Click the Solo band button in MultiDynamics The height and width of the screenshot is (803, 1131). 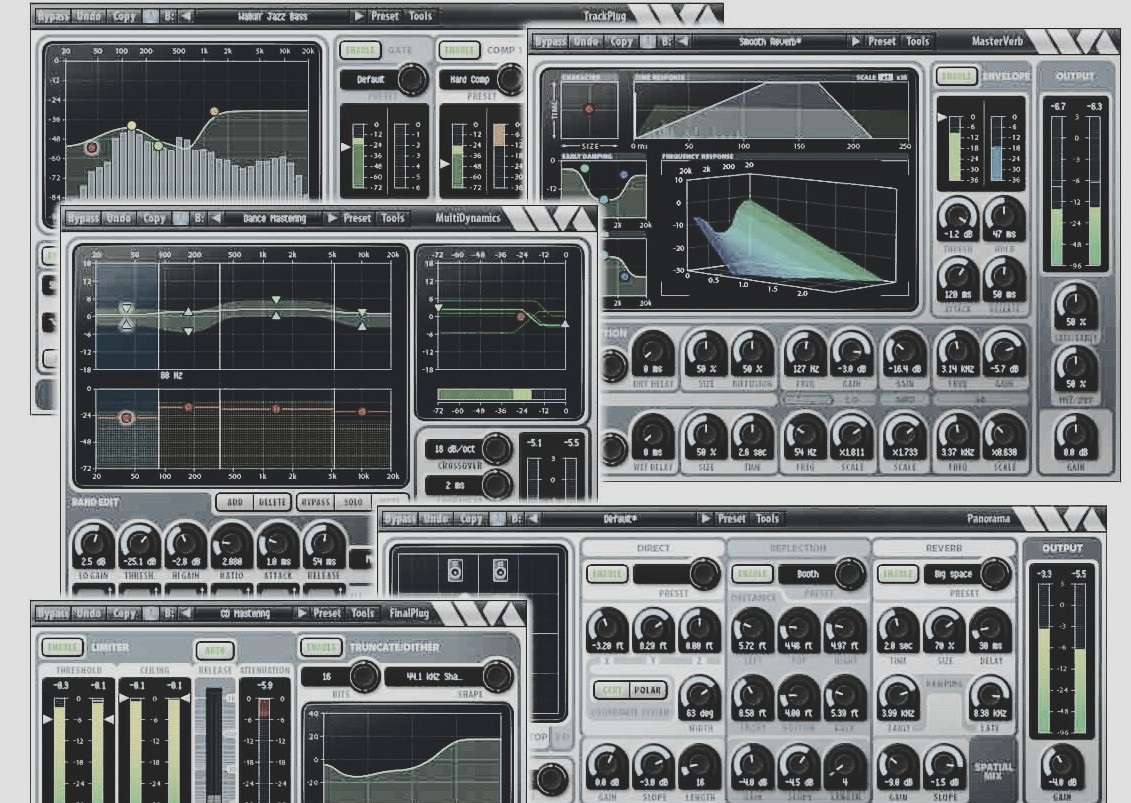(353, 502)
